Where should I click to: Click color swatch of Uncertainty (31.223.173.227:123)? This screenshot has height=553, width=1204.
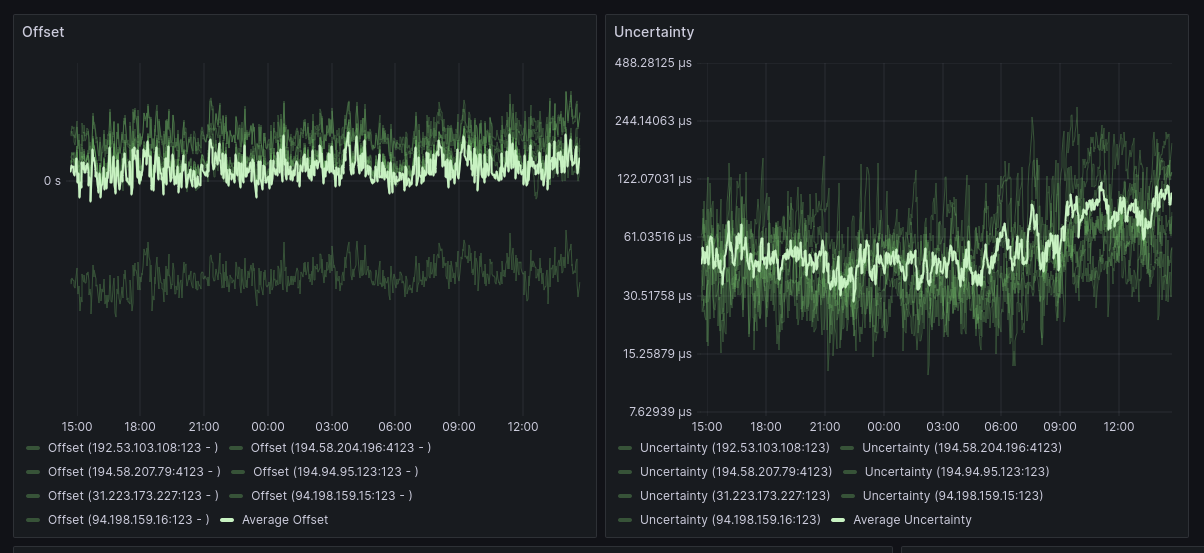click(x=625, y=496)
